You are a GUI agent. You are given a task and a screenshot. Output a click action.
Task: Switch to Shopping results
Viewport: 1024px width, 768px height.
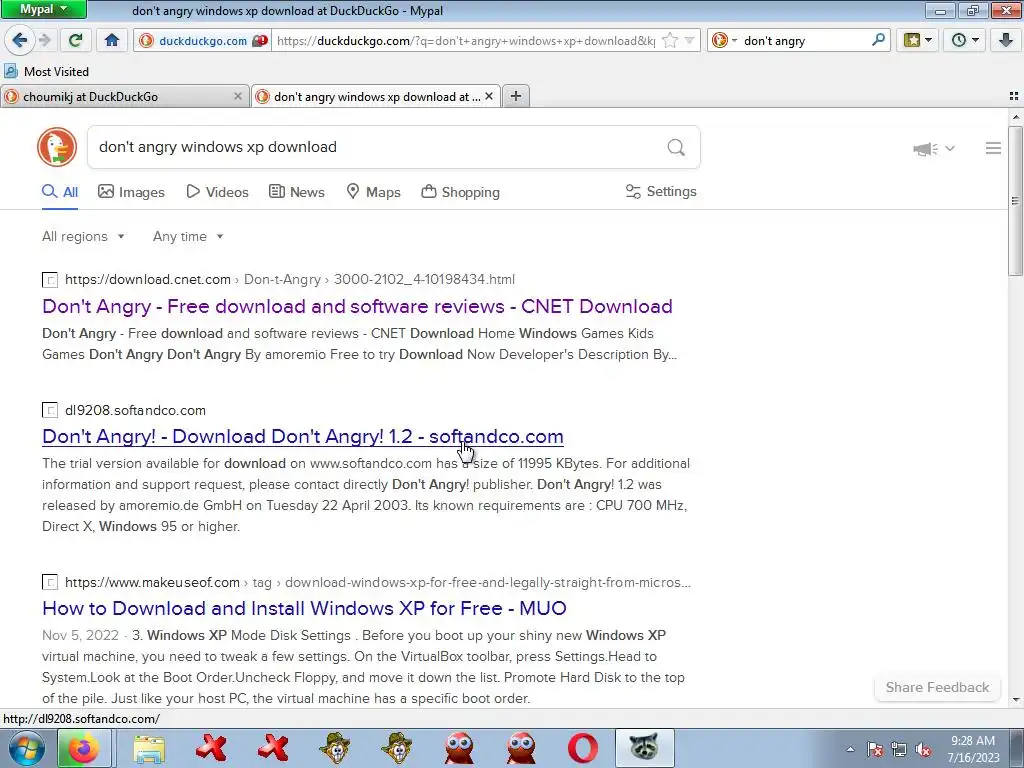point(460,192)
